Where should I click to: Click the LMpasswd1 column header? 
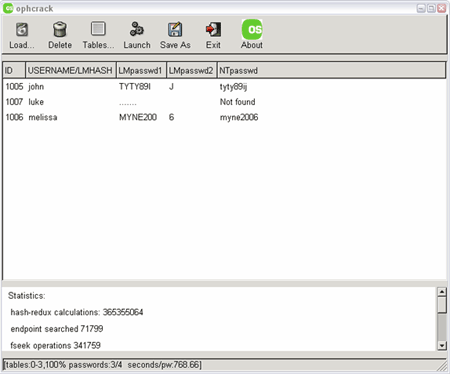tap(141, 70)
